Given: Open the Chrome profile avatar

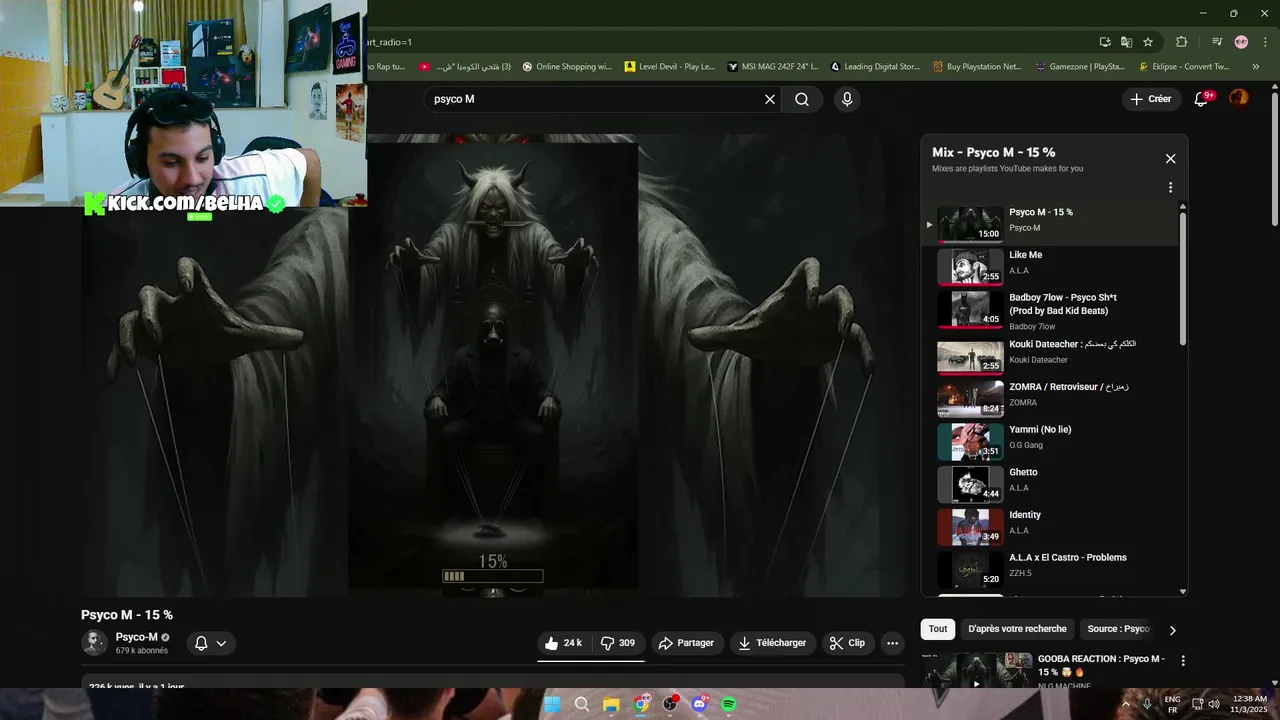Looking at the screenshot, I should click(x=1241, y=42).
